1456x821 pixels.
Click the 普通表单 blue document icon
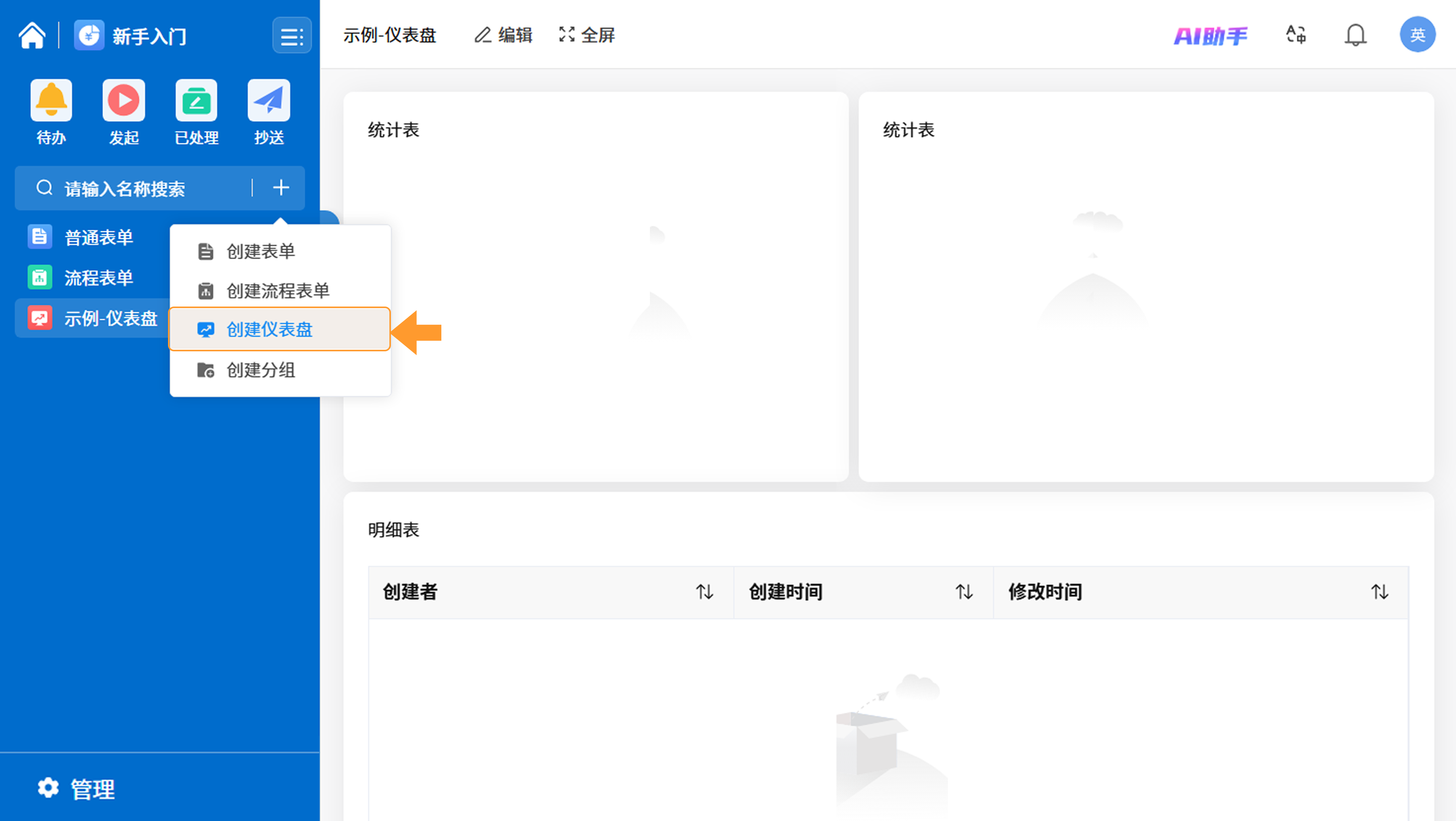[x=39, y=236]
